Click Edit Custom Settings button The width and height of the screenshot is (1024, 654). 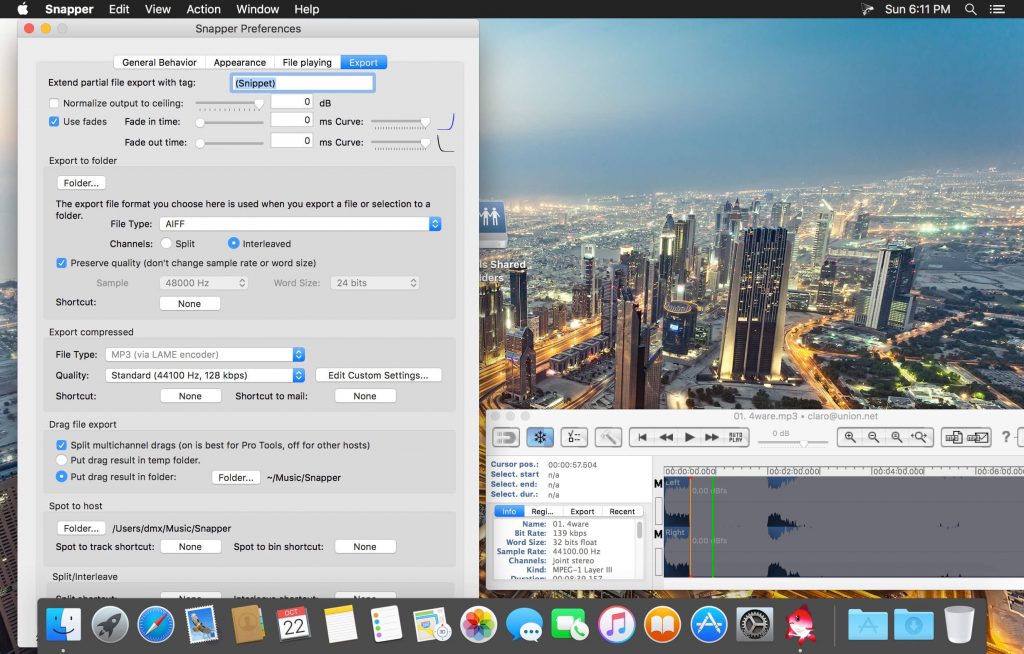coord(379,374)
